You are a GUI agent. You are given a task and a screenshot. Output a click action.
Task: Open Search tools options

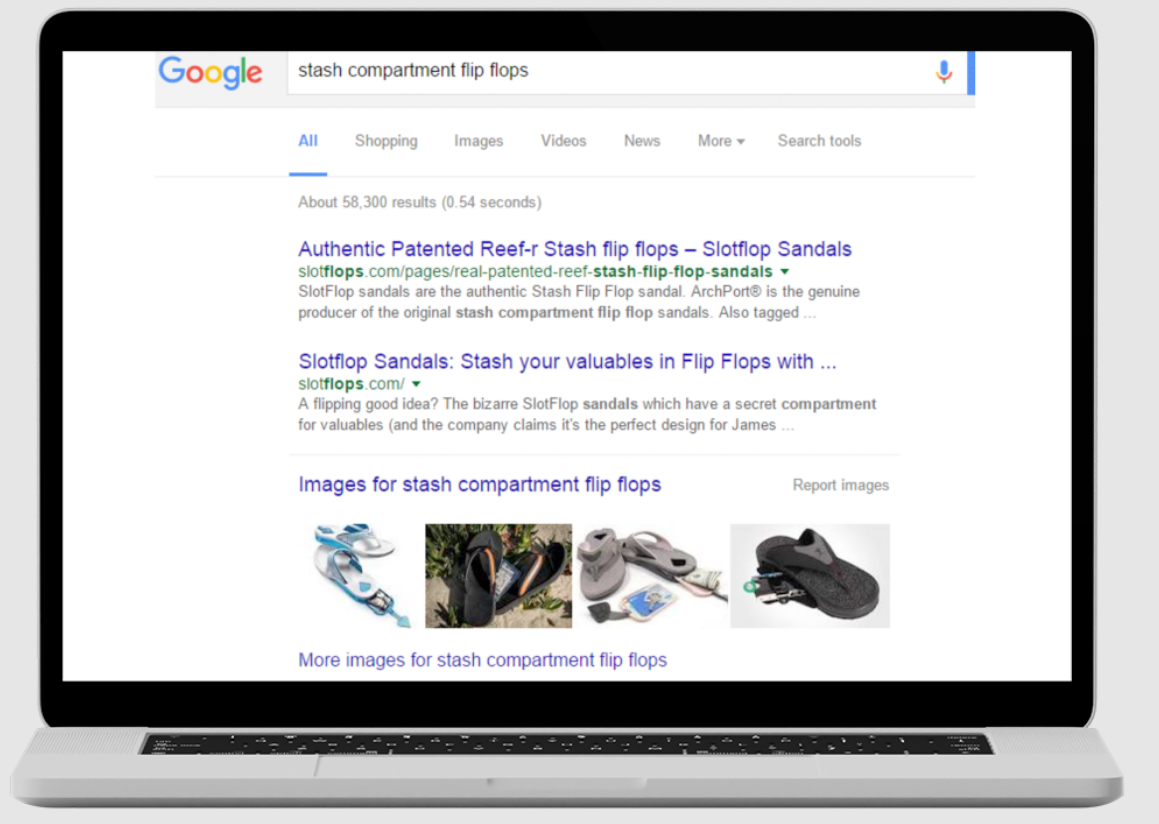click(x=819, y=141)
